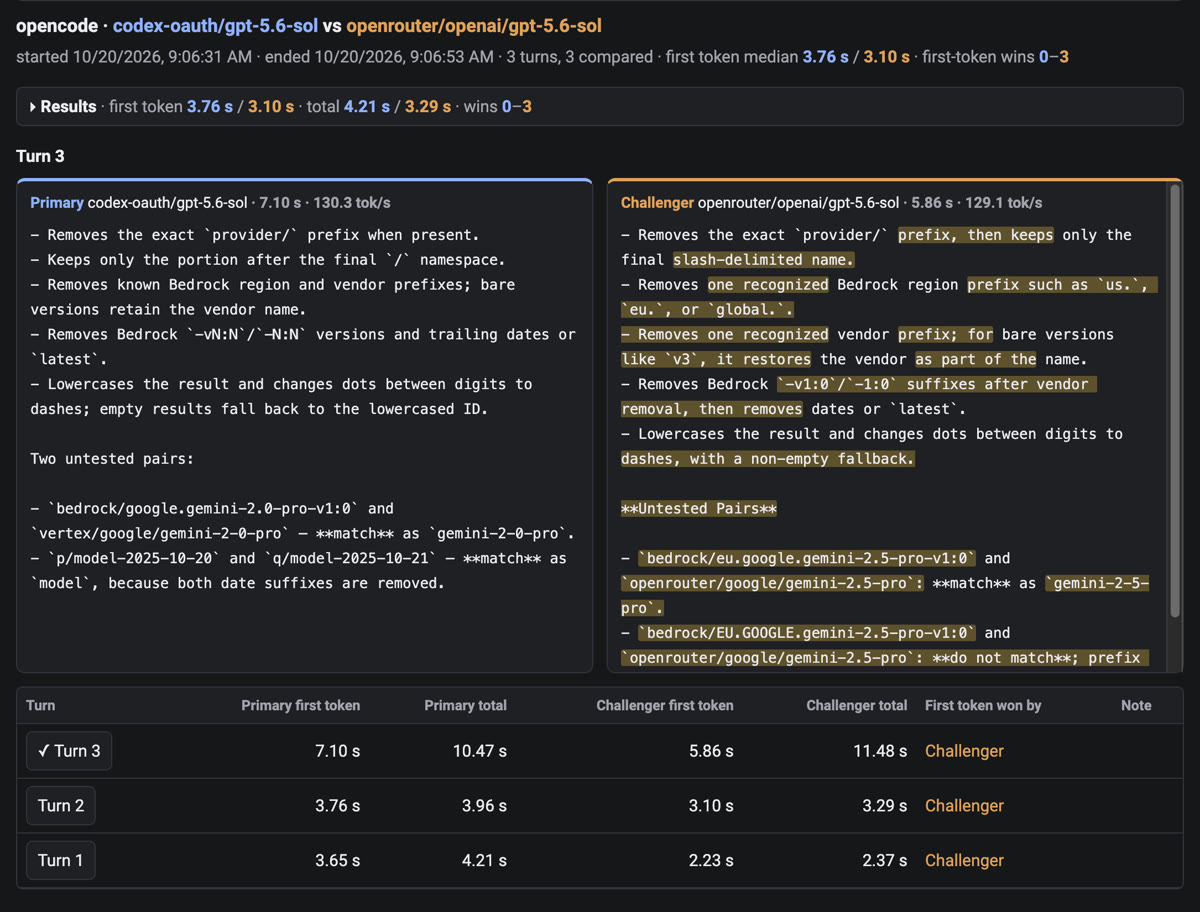This screenshot has width=1200, height=912.
Task: Click Challenger winner in Turn 3 row
Action: pyautogui.click(x=964, y=751)
